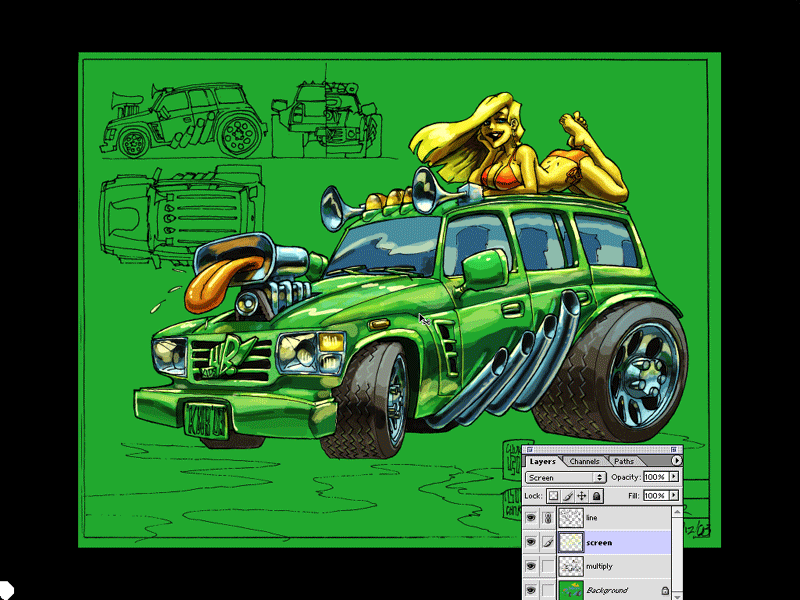Select the screen layer thumbnail
Image resolution: width=800 pixels, height=600 pixels.
571,542
